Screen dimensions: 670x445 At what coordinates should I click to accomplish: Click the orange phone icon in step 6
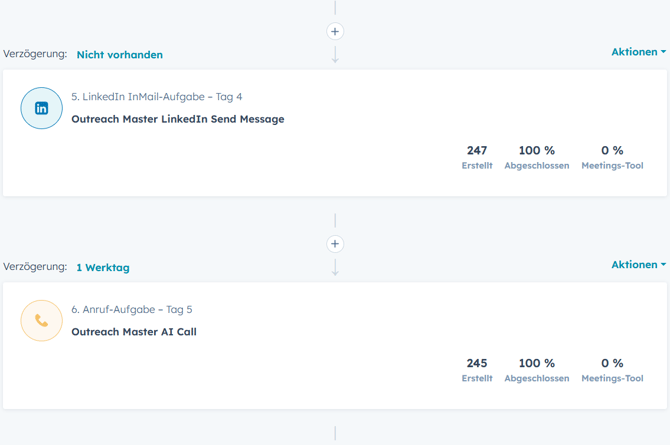pos(42,321)
